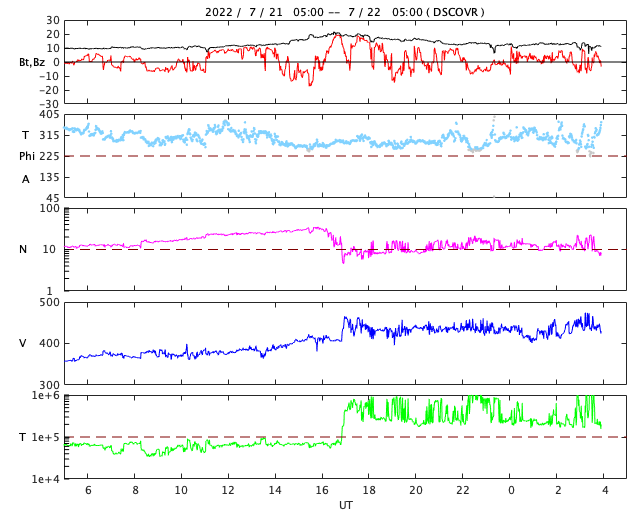Click the "300" tick on the V panel
Viewport: 640px width, 512px height.
(x=49, y=385)
